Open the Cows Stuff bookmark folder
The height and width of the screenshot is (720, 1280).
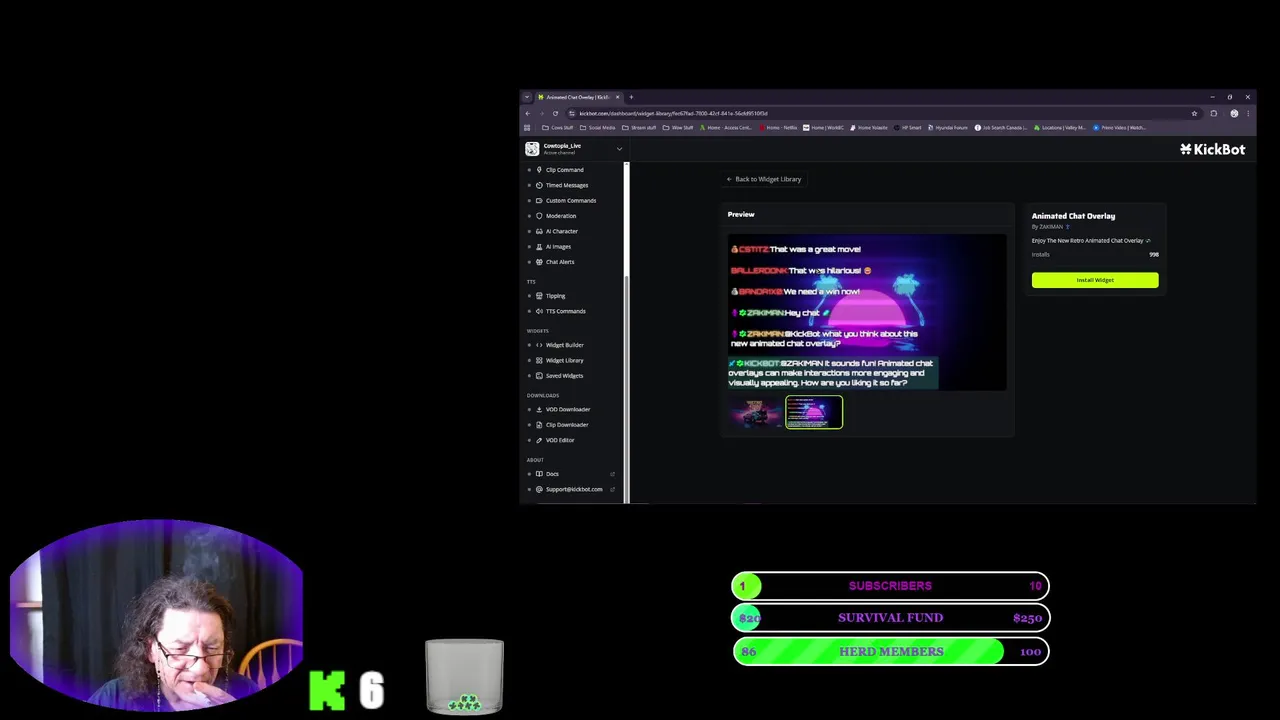[558, 128]
